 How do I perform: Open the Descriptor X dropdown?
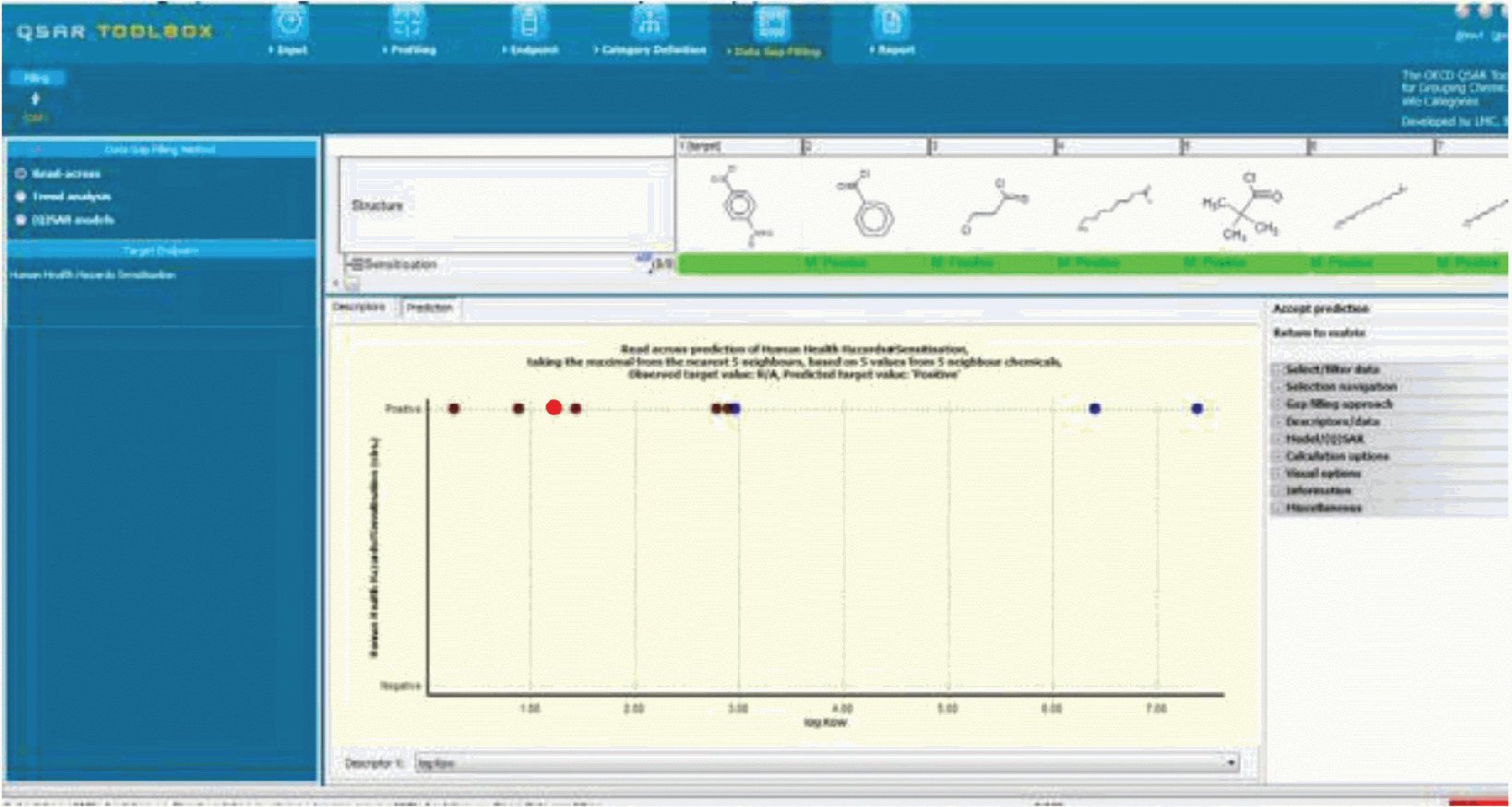1231,763
